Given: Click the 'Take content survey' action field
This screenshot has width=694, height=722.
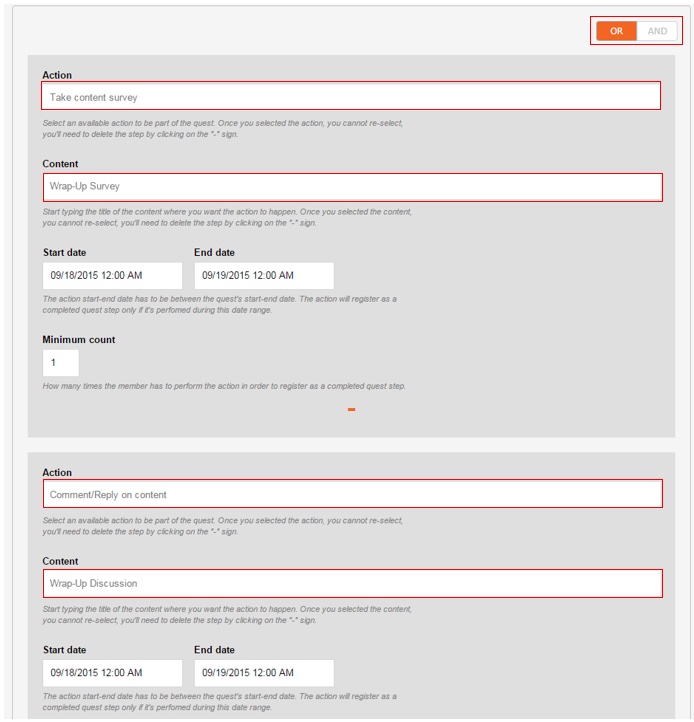Looking at the screenshot, I should coord(351,96).
